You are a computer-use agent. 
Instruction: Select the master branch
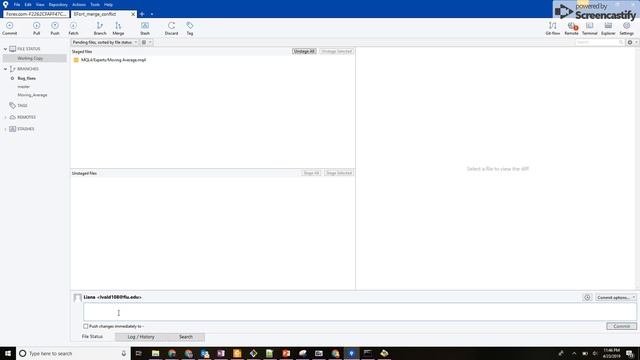[x=24, y=87]
